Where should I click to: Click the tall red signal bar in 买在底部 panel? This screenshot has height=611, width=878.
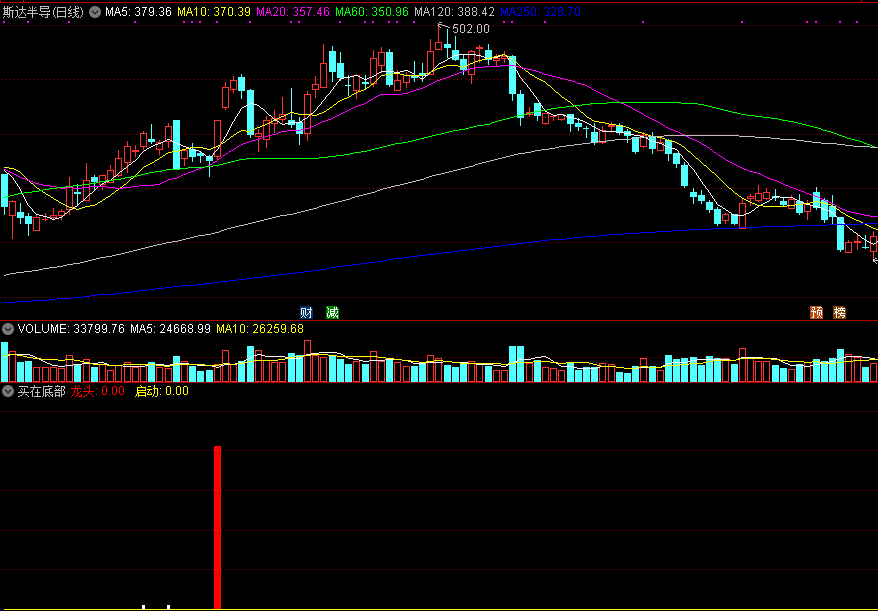click(x=218, y=528)
